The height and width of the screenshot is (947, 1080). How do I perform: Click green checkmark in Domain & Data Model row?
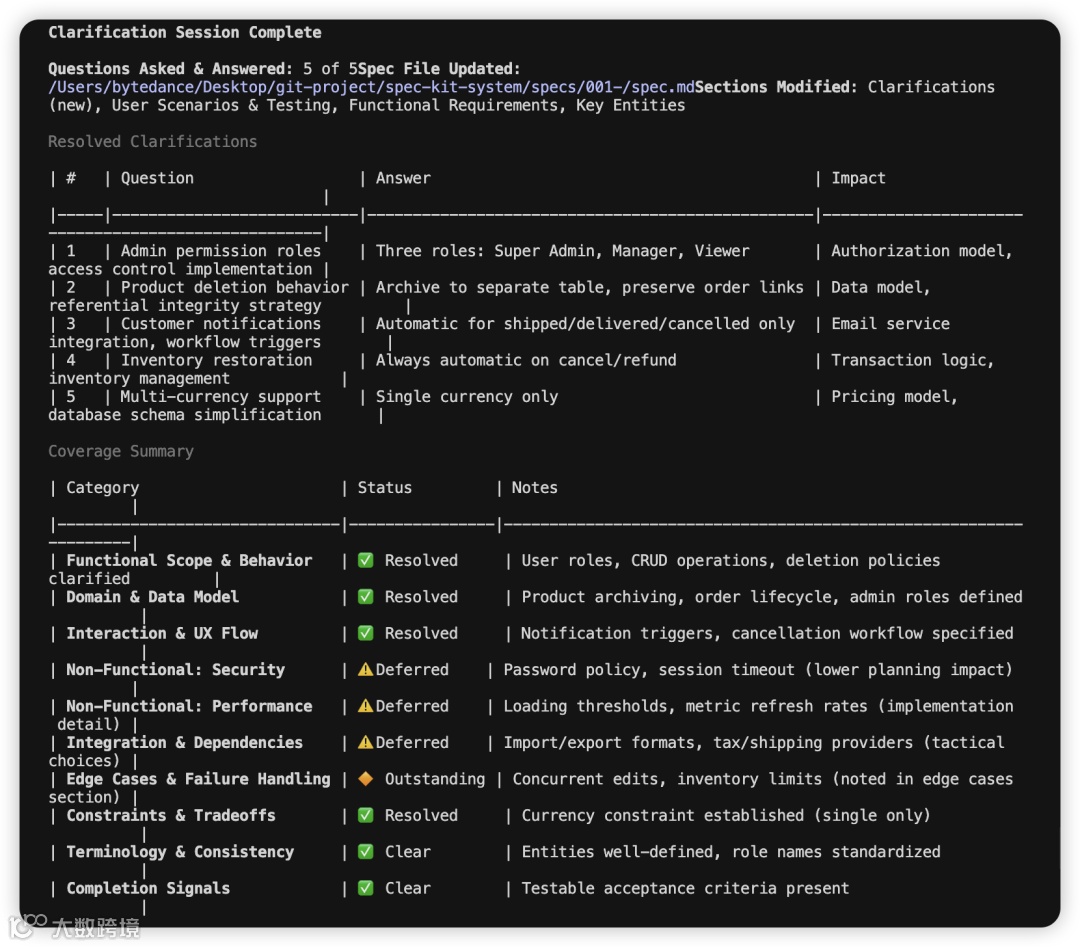tap(366, 597)
